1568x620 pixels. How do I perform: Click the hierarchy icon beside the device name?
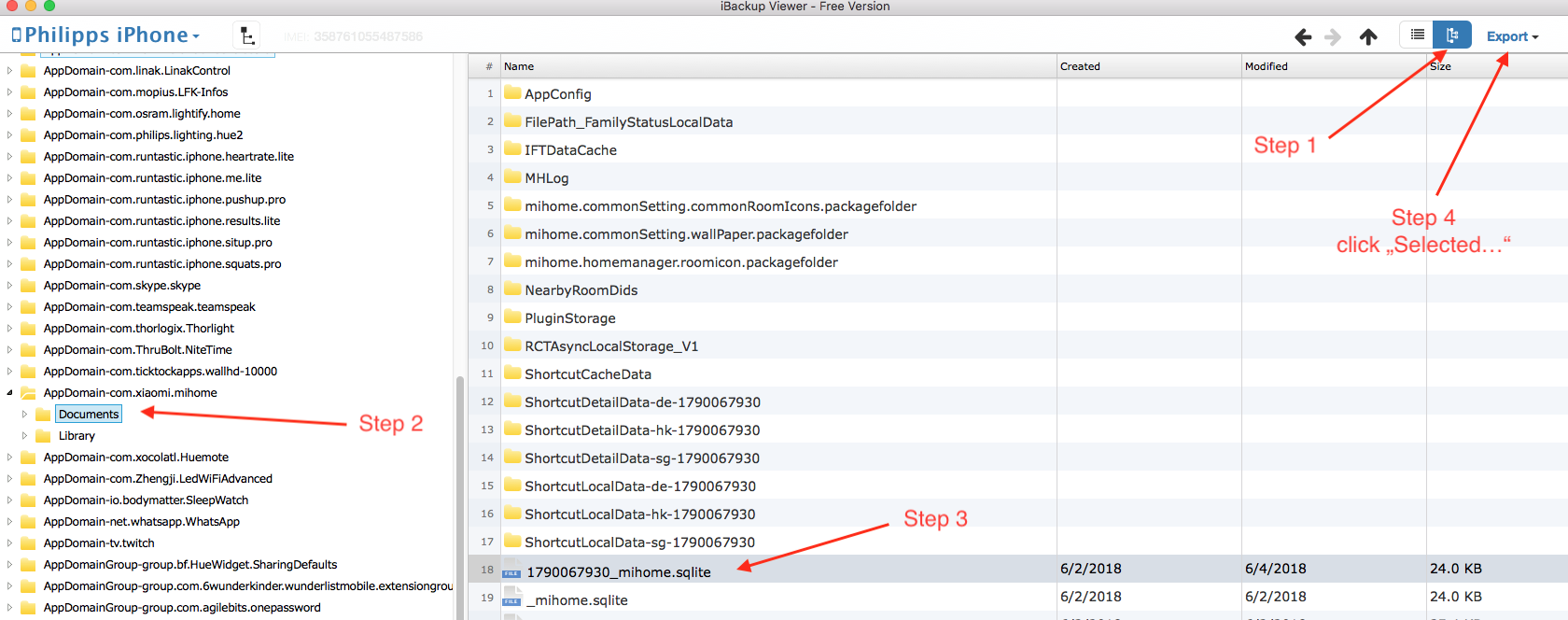246,36
